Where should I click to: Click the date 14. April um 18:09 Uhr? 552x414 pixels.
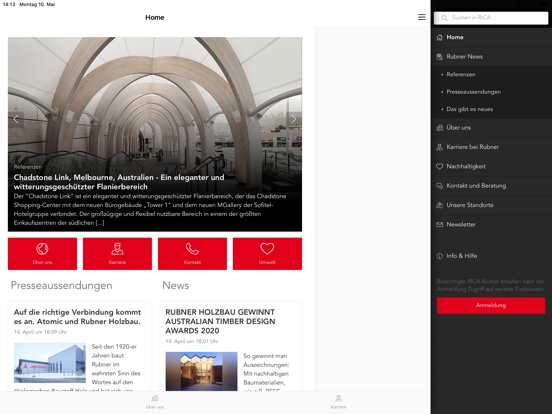tap(40, 332)
